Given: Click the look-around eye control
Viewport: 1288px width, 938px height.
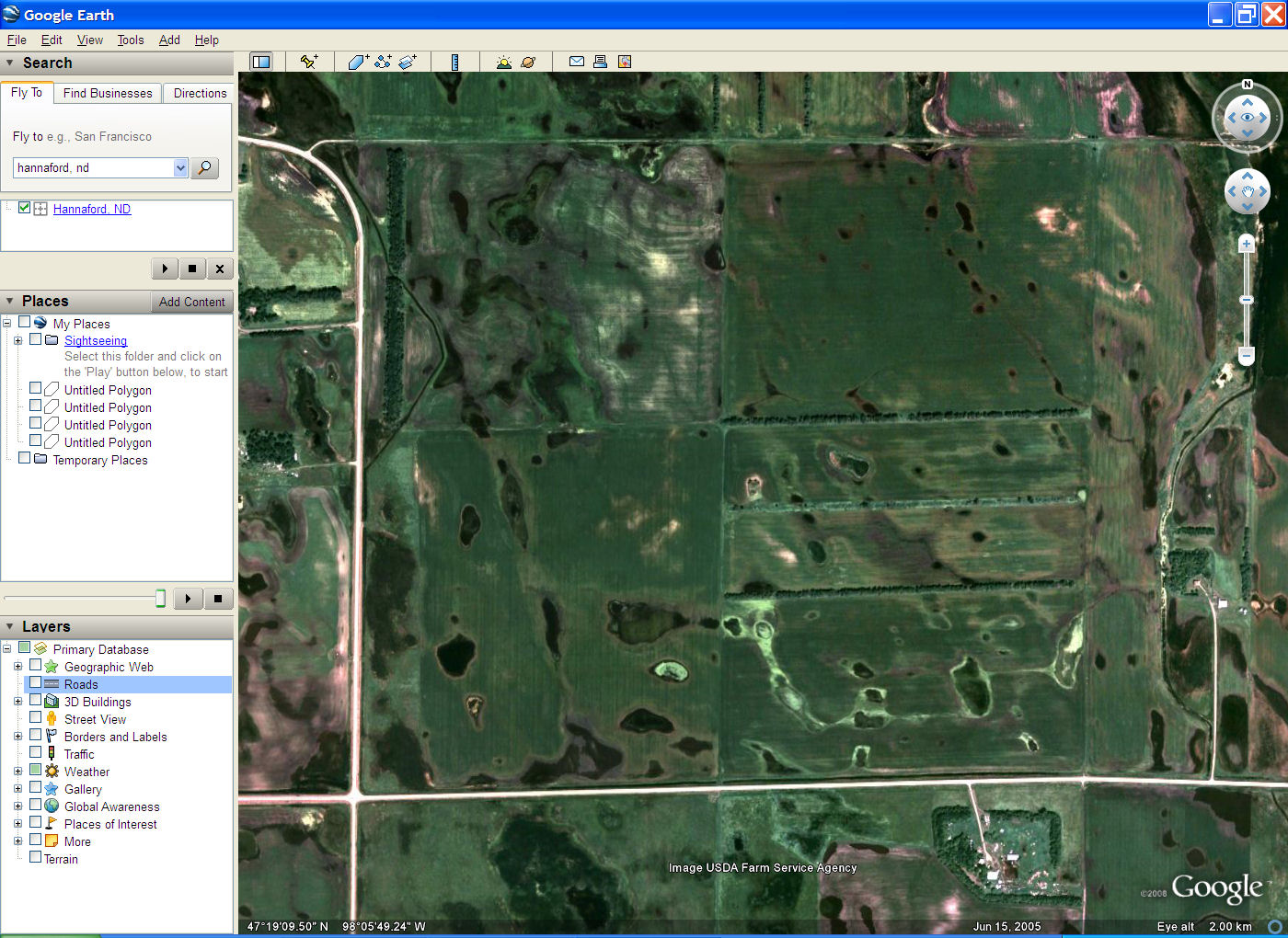Looking at the screenshot, I should point(1248,118).
